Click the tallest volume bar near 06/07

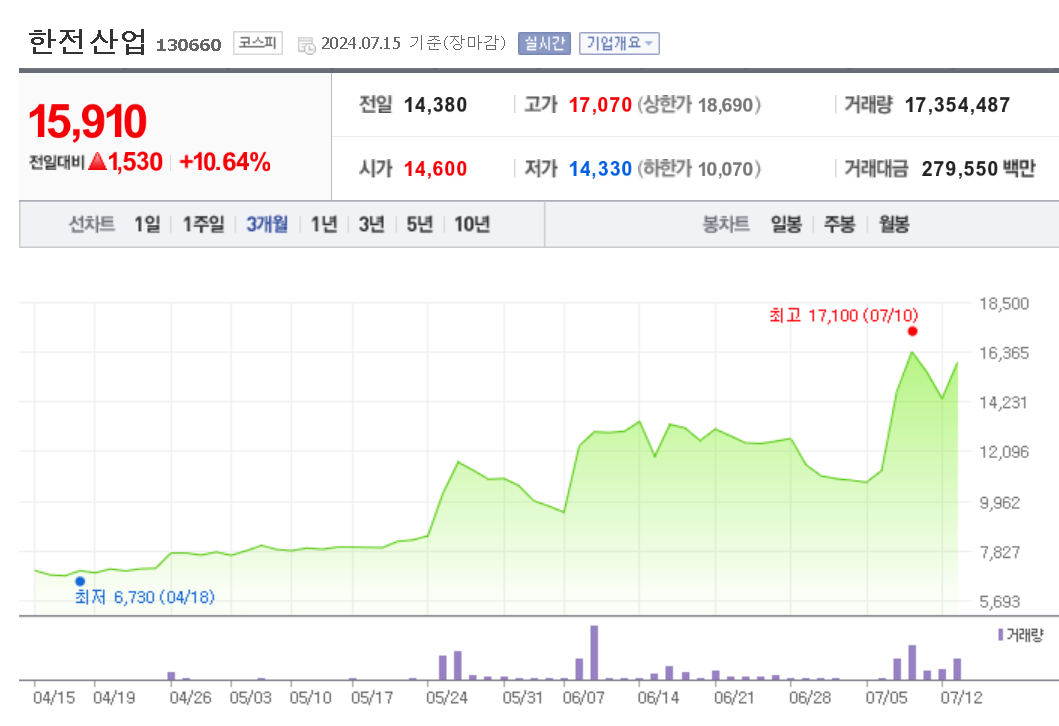pyautogui.click(x=594, y=652)
